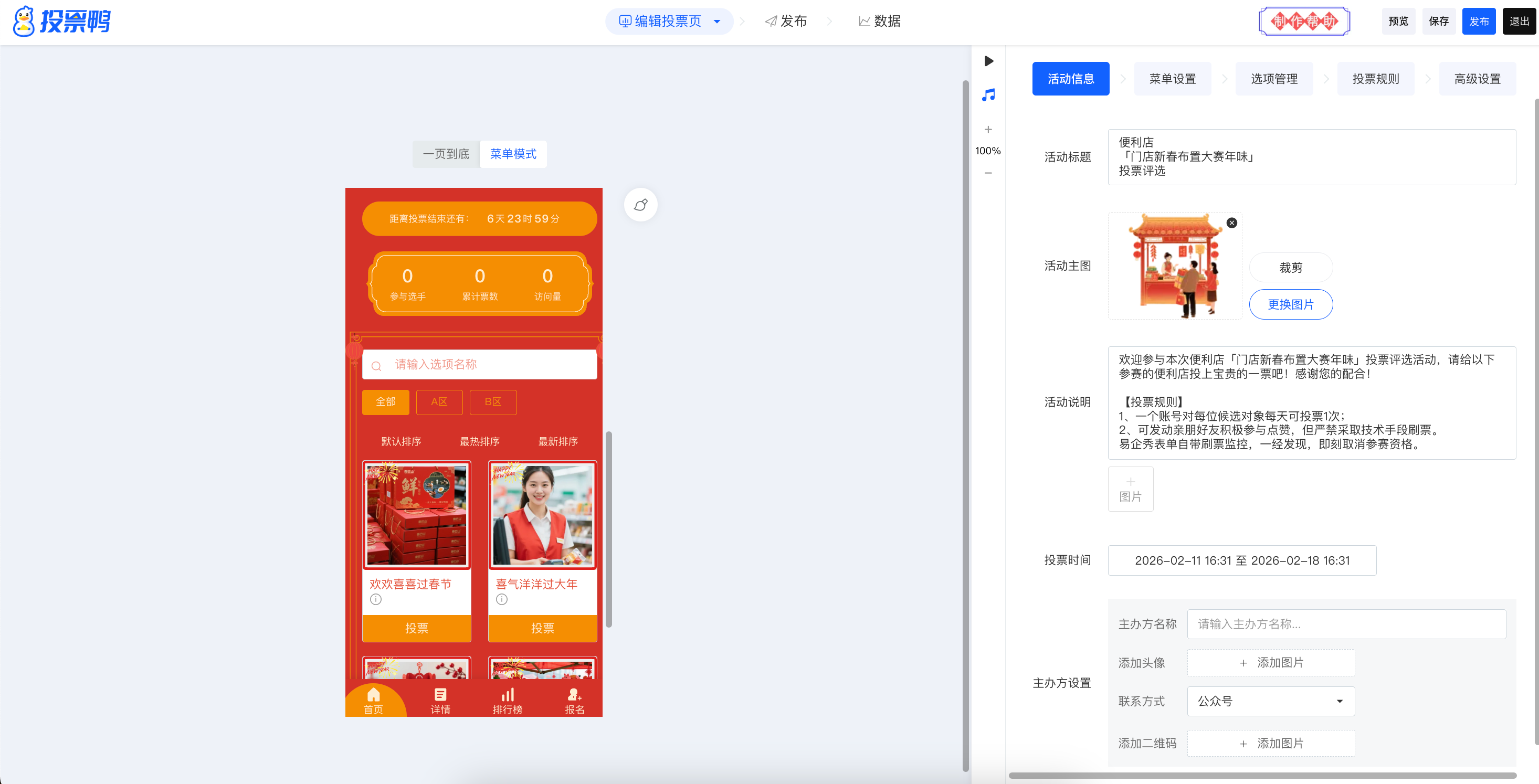Select the 菜单模式 layout mode
This screenshot has height=784, width=1539.
(x=513, y=154)
